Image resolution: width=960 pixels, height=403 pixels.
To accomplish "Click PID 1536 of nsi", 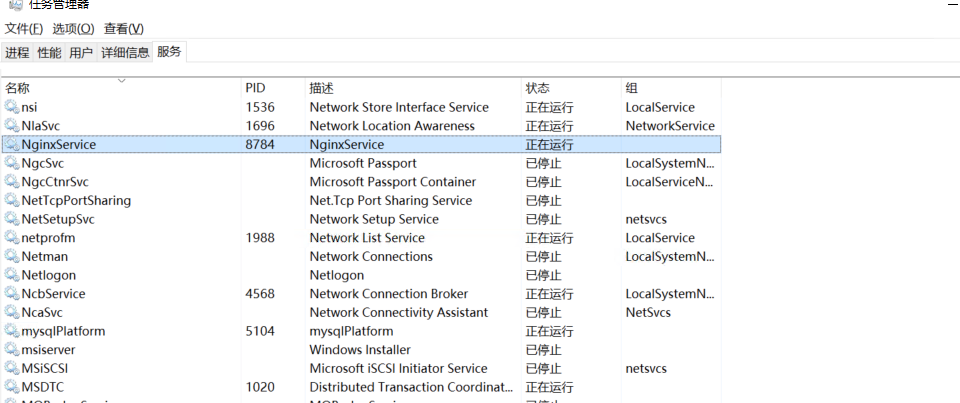I will 260,107.
